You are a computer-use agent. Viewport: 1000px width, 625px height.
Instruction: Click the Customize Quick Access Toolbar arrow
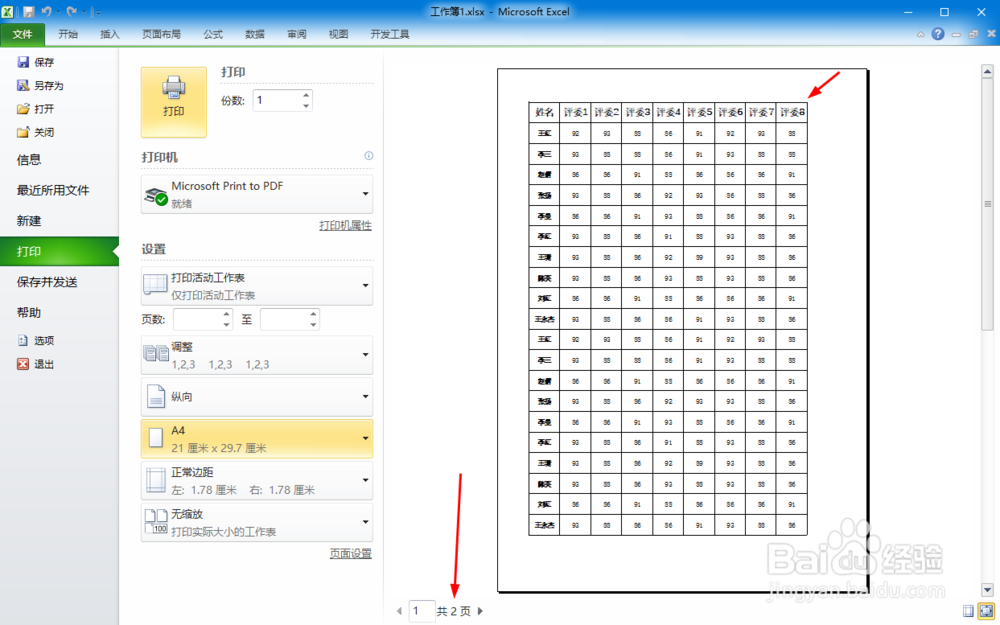coord(96,11)
